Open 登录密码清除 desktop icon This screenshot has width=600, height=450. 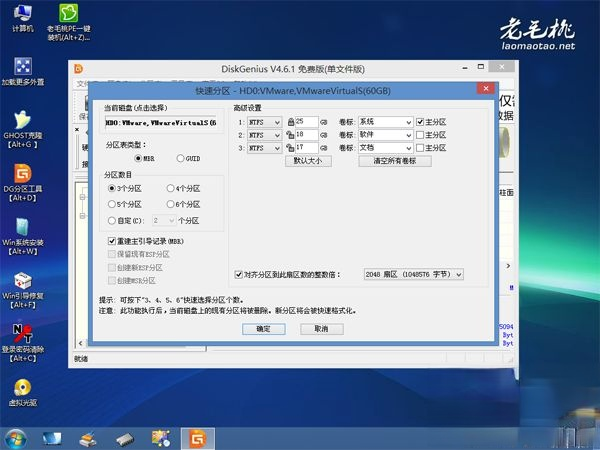coord(23,343)
